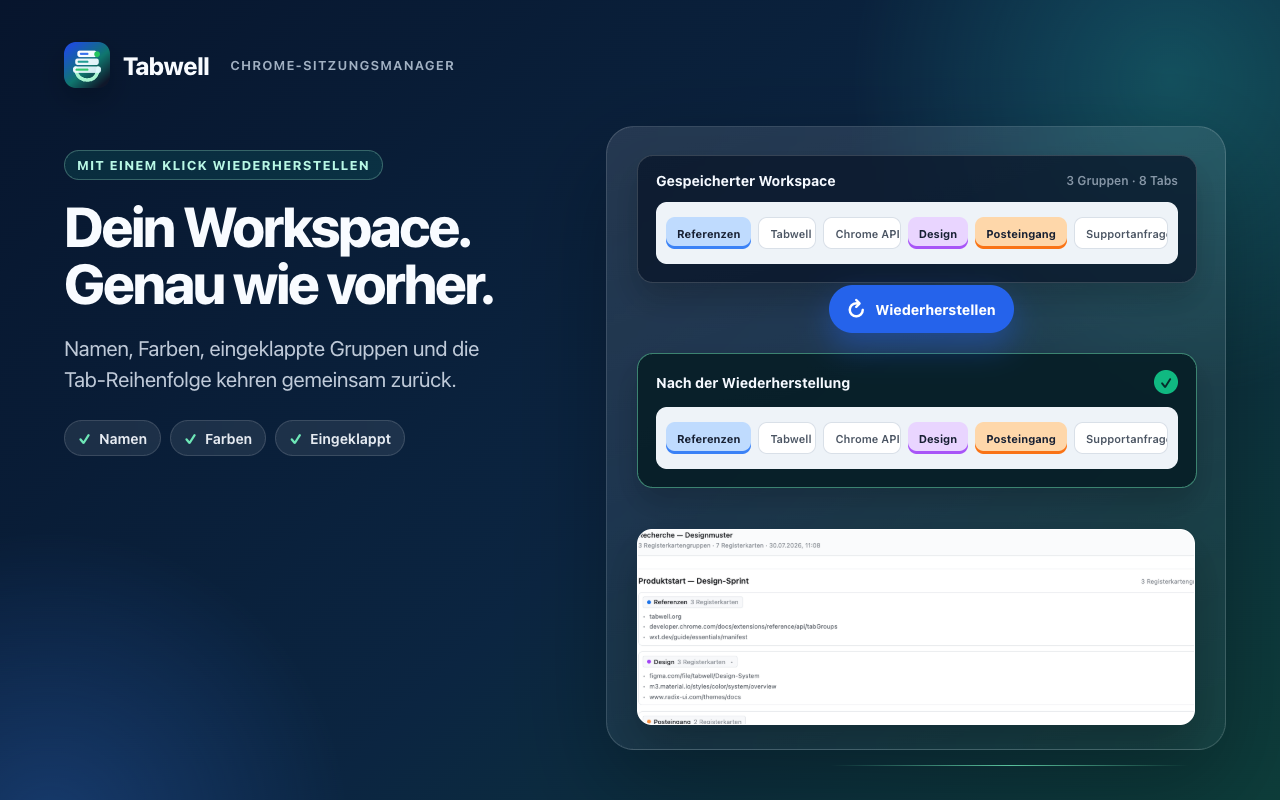The image size is (1280, 800).
Task: Click the Mit einem Klick wiederherstellen badge
Action: [223, 165]
